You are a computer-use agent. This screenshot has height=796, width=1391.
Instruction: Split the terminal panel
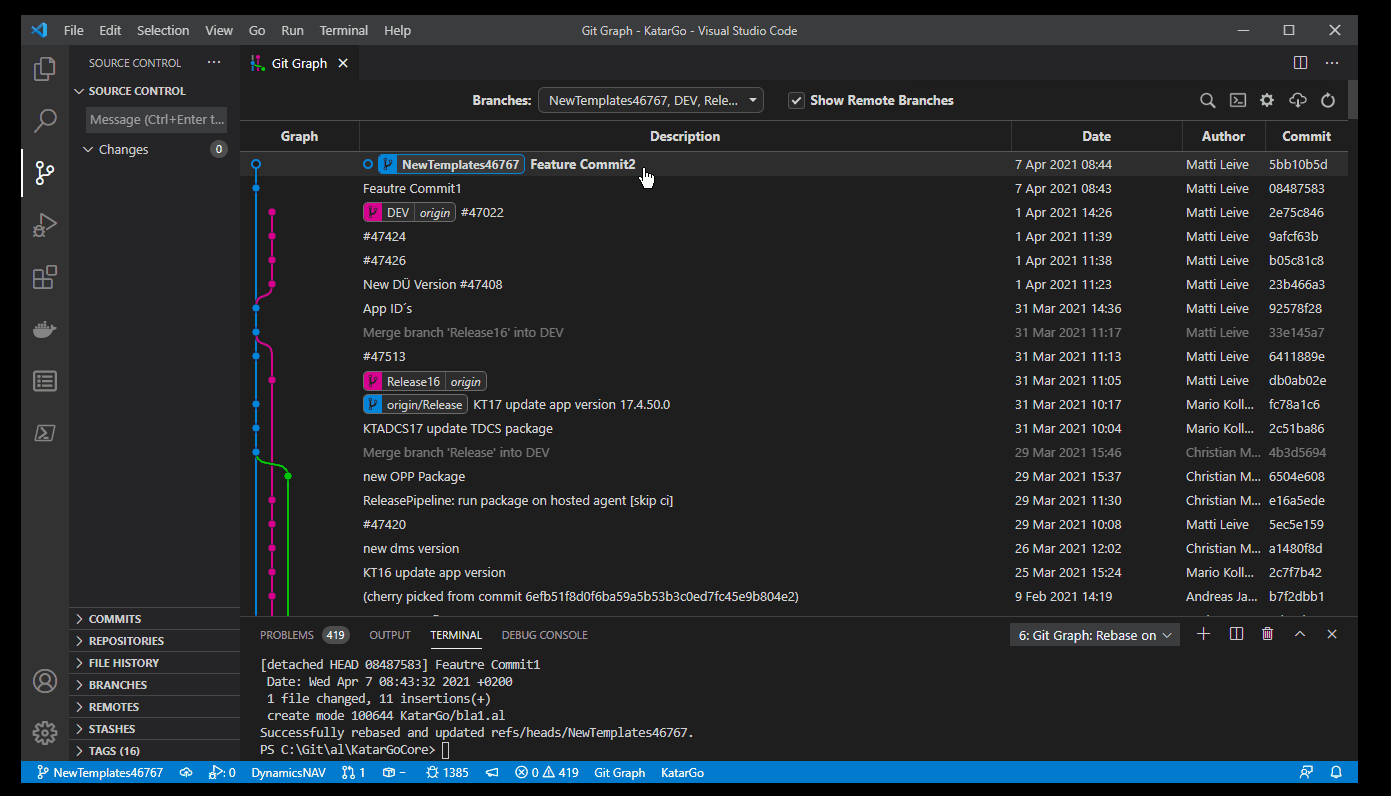(1236, 634)
